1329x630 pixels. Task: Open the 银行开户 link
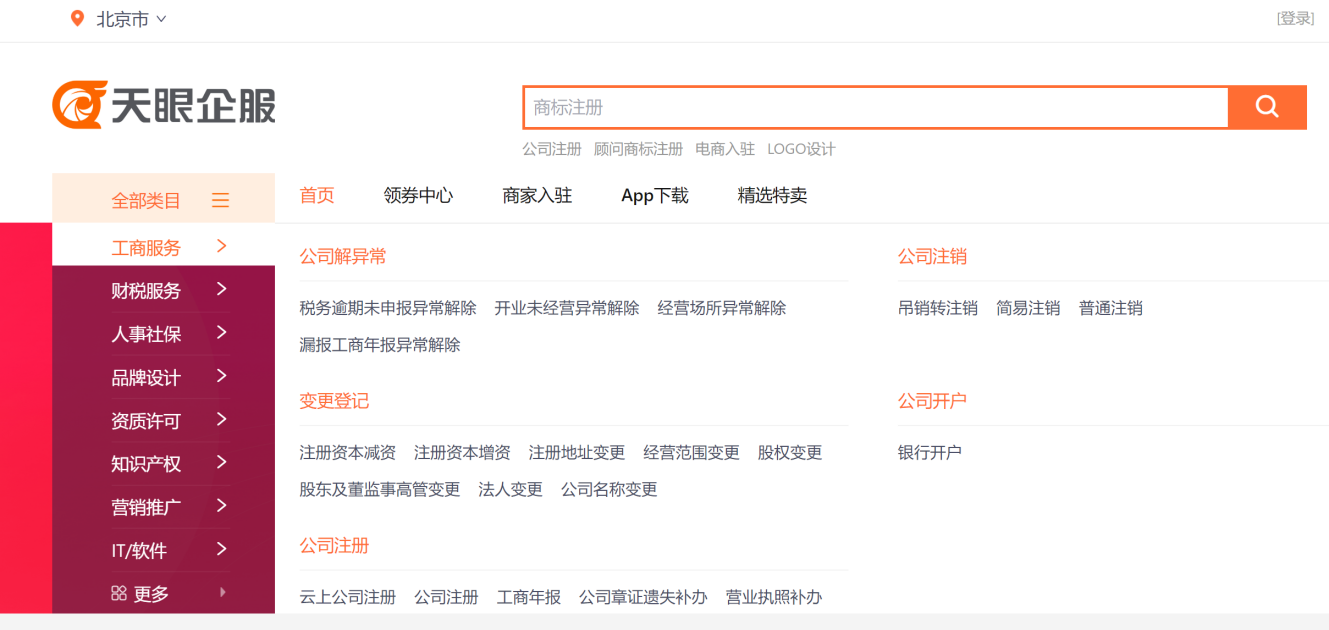[x=930, y=453]
